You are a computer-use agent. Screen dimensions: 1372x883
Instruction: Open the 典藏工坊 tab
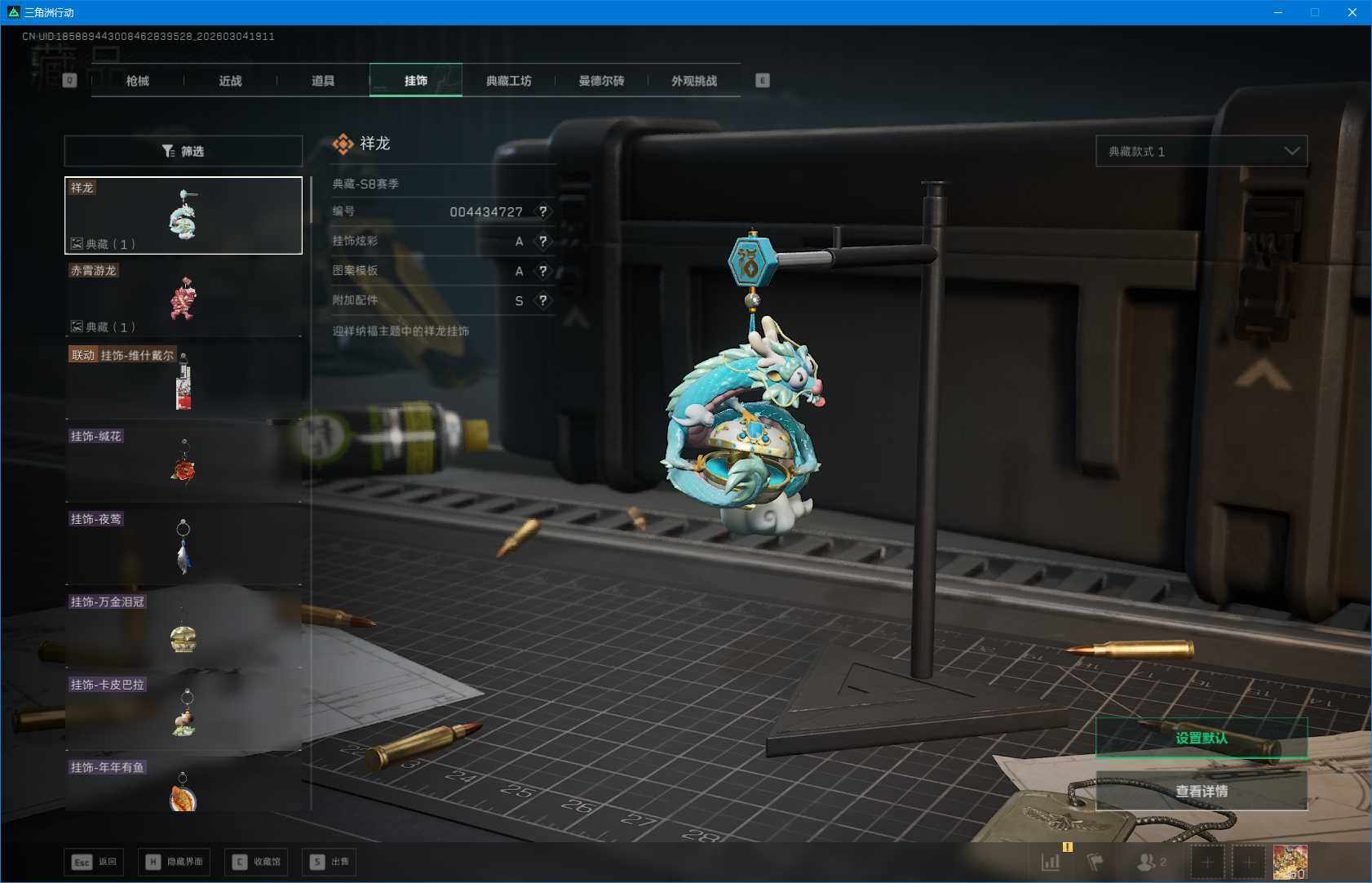(x=508, y=81)
